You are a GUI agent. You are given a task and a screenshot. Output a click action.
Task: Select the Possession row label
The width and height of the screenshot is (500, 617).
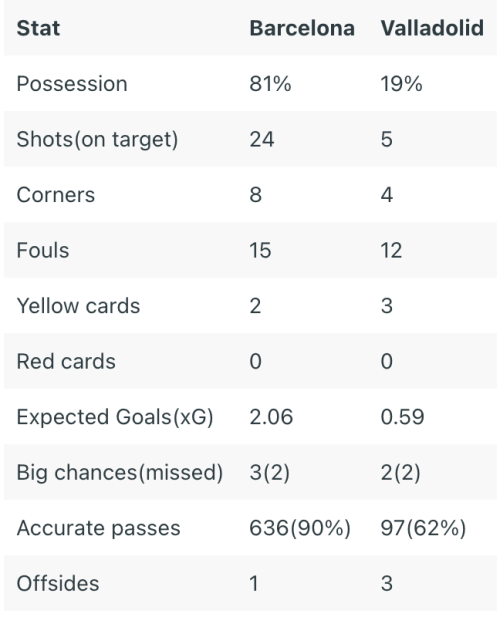(72, 84)
